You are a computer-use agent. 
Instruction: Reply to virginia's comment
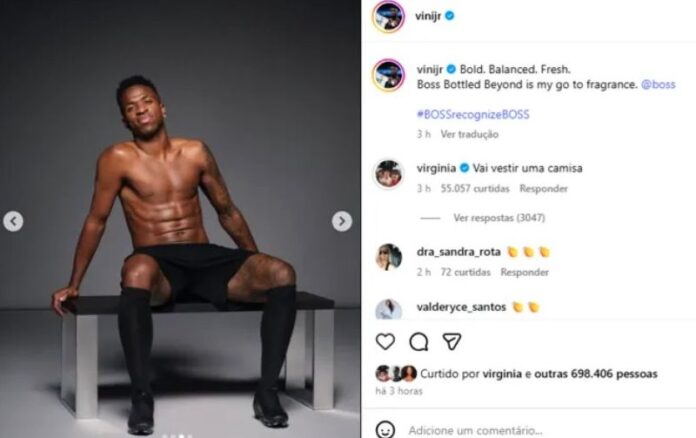543,189
